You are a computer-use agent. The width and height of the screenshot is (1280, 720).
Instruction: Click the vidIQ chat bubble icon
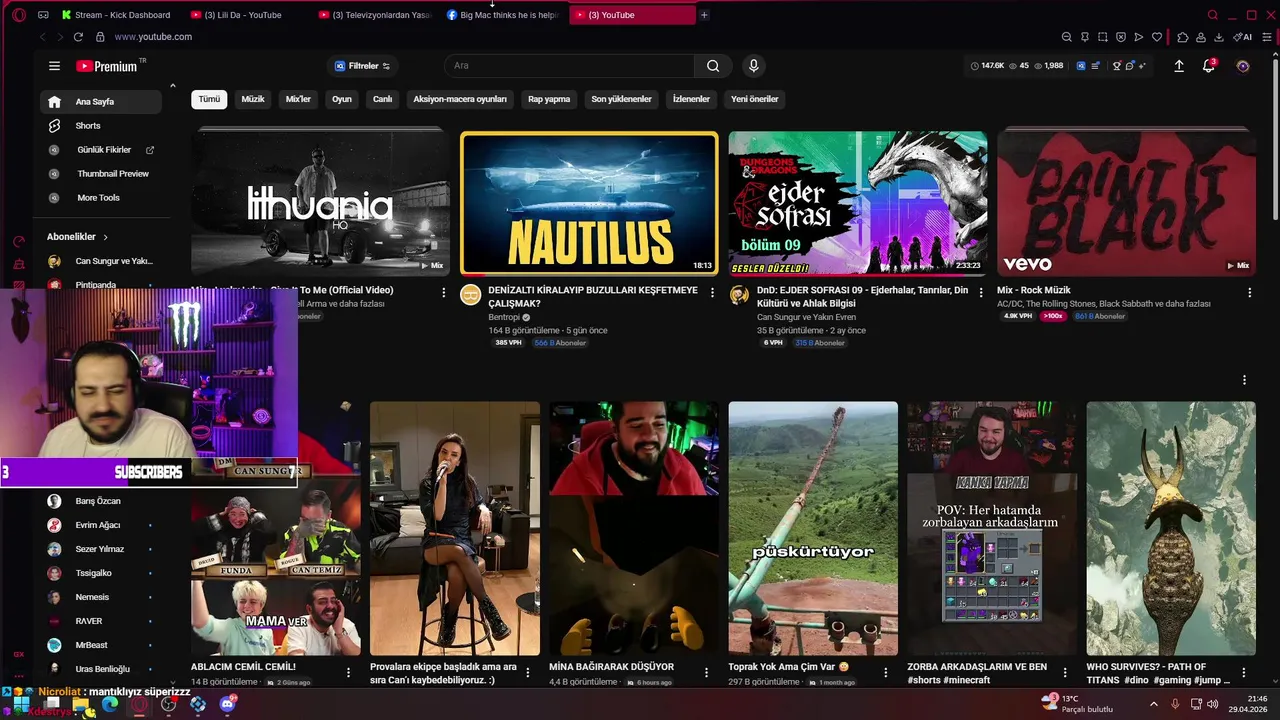pyautogui.click(x=1130, y=66)
